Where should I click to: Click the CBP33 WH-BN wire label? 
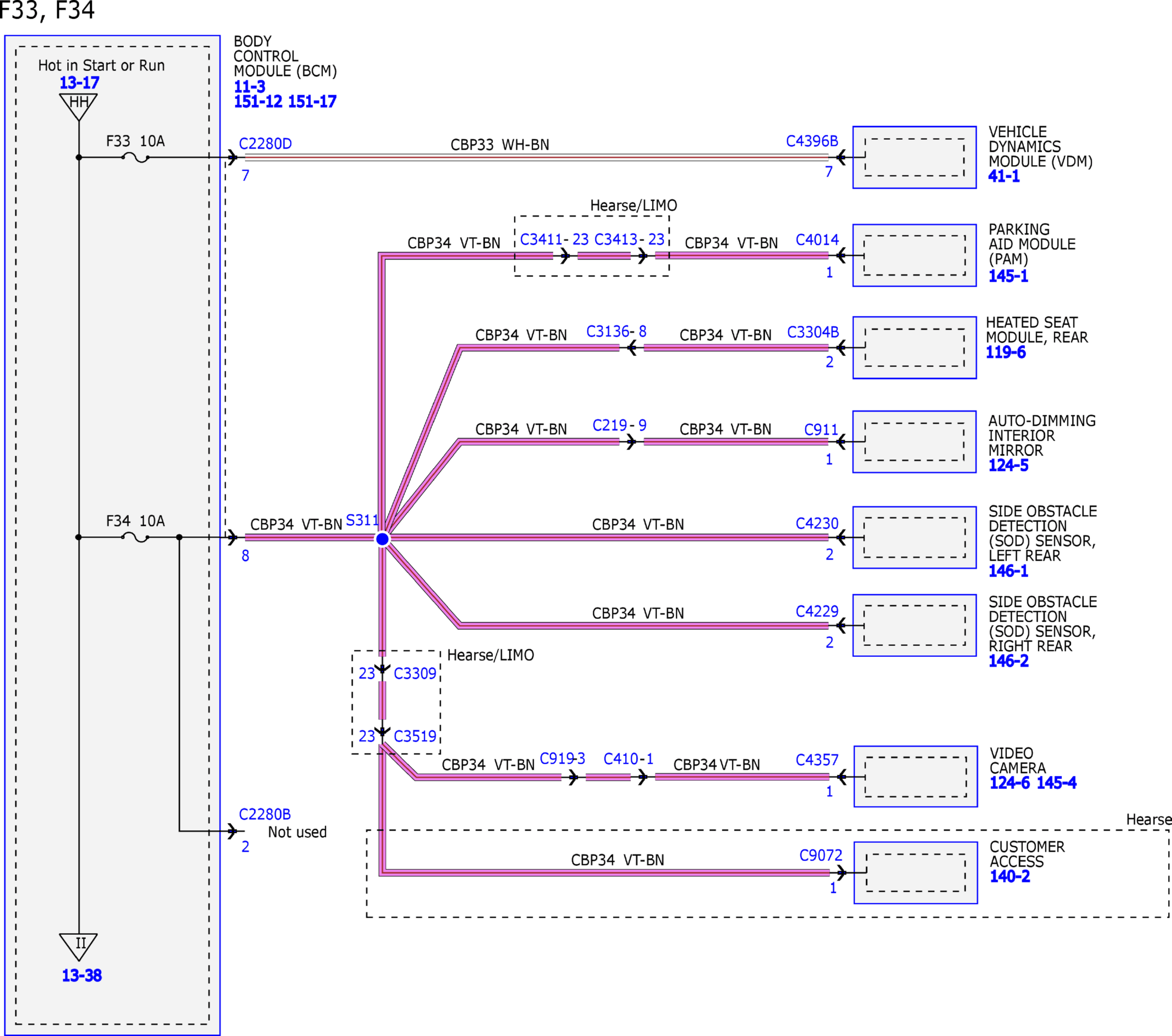coord(500,145)
